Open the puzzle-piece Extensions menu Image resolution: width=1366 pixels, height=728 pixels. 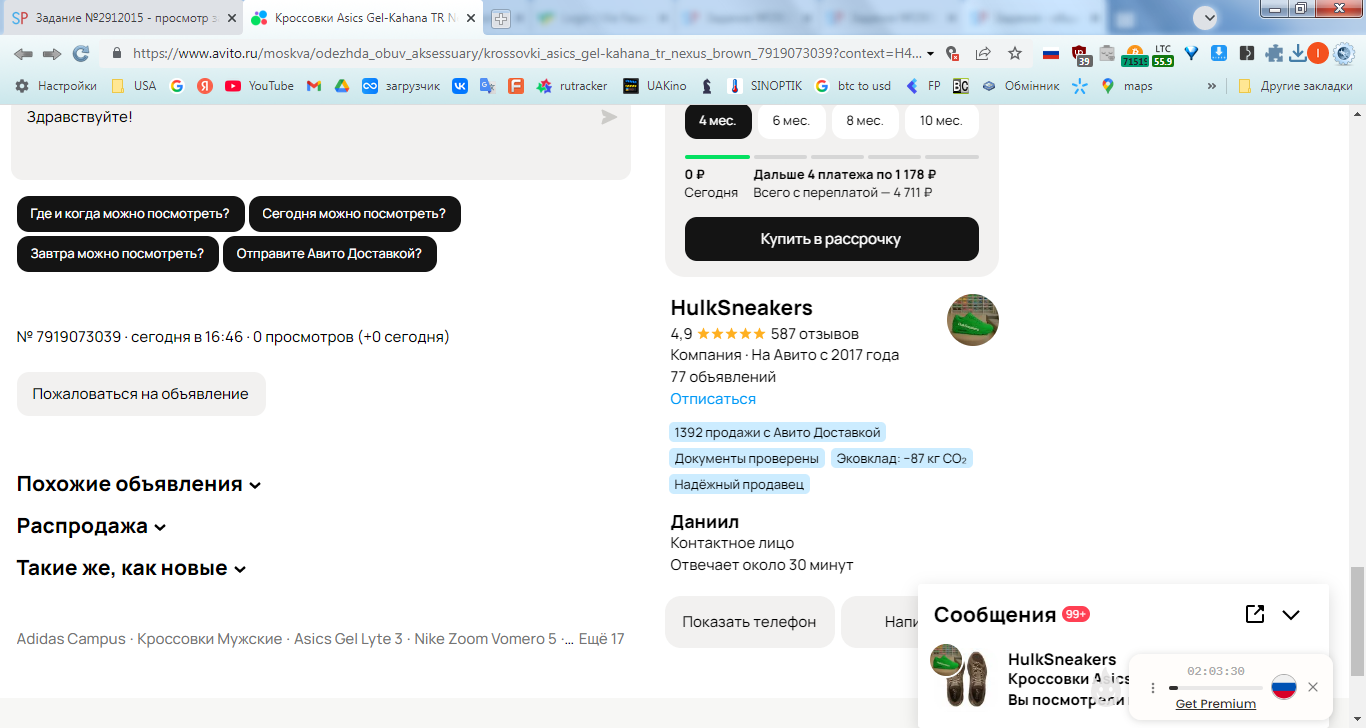point(1274,54)
